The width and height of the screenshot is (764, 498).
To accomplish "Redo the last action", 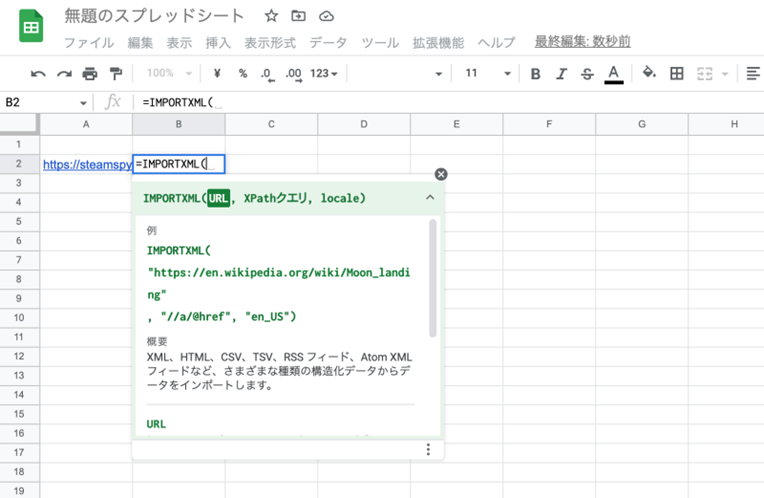I will point(64,74).
